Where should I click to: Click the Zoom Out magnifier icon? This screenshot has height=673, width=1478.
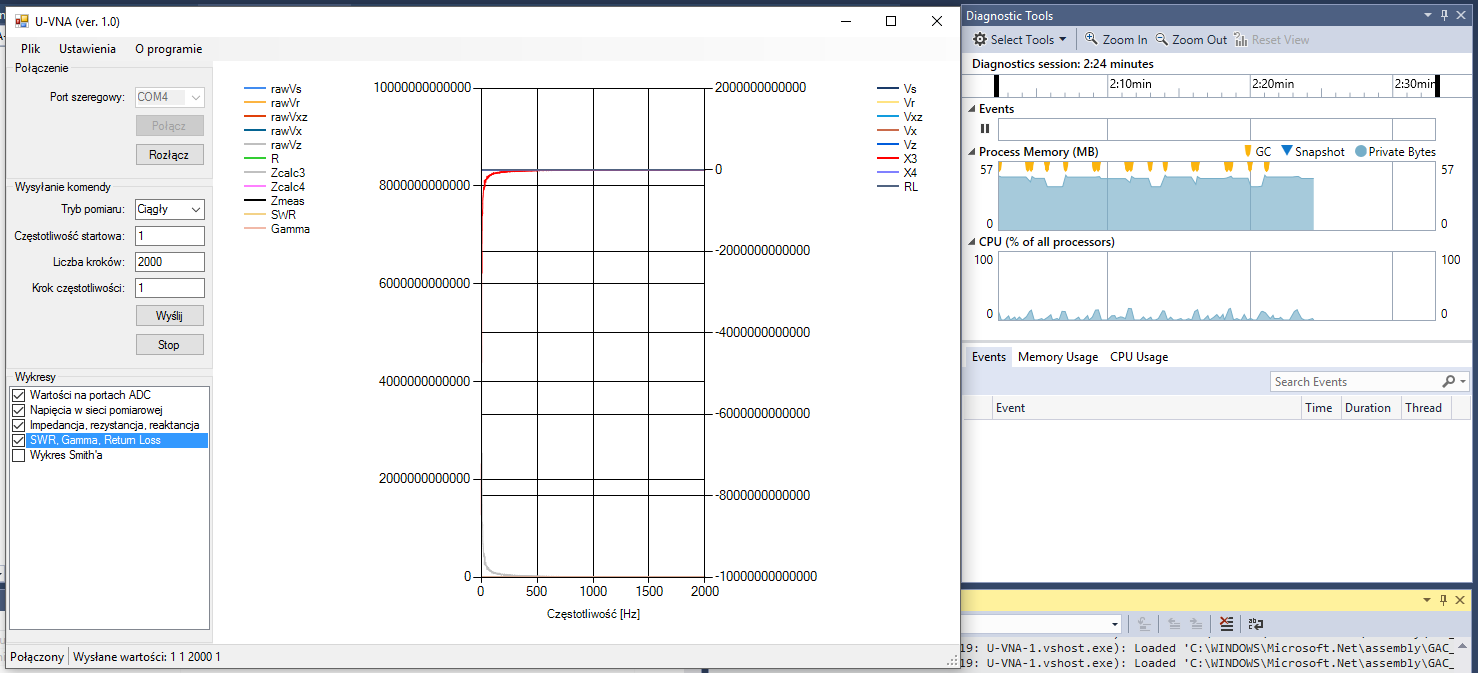tap(1162, 40)
